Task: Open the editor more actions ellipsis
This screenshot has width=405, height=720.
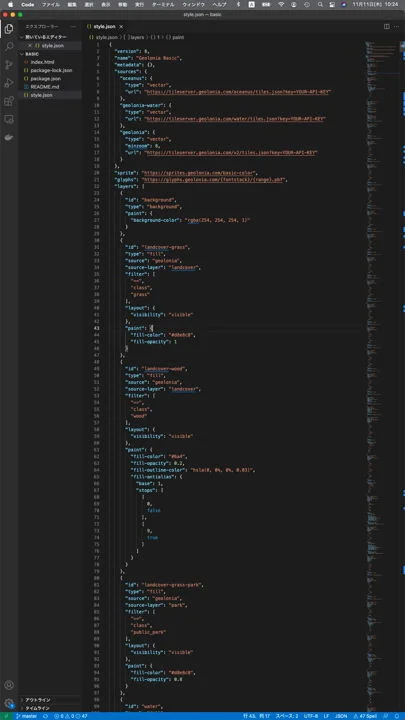Action: (396, 27)
